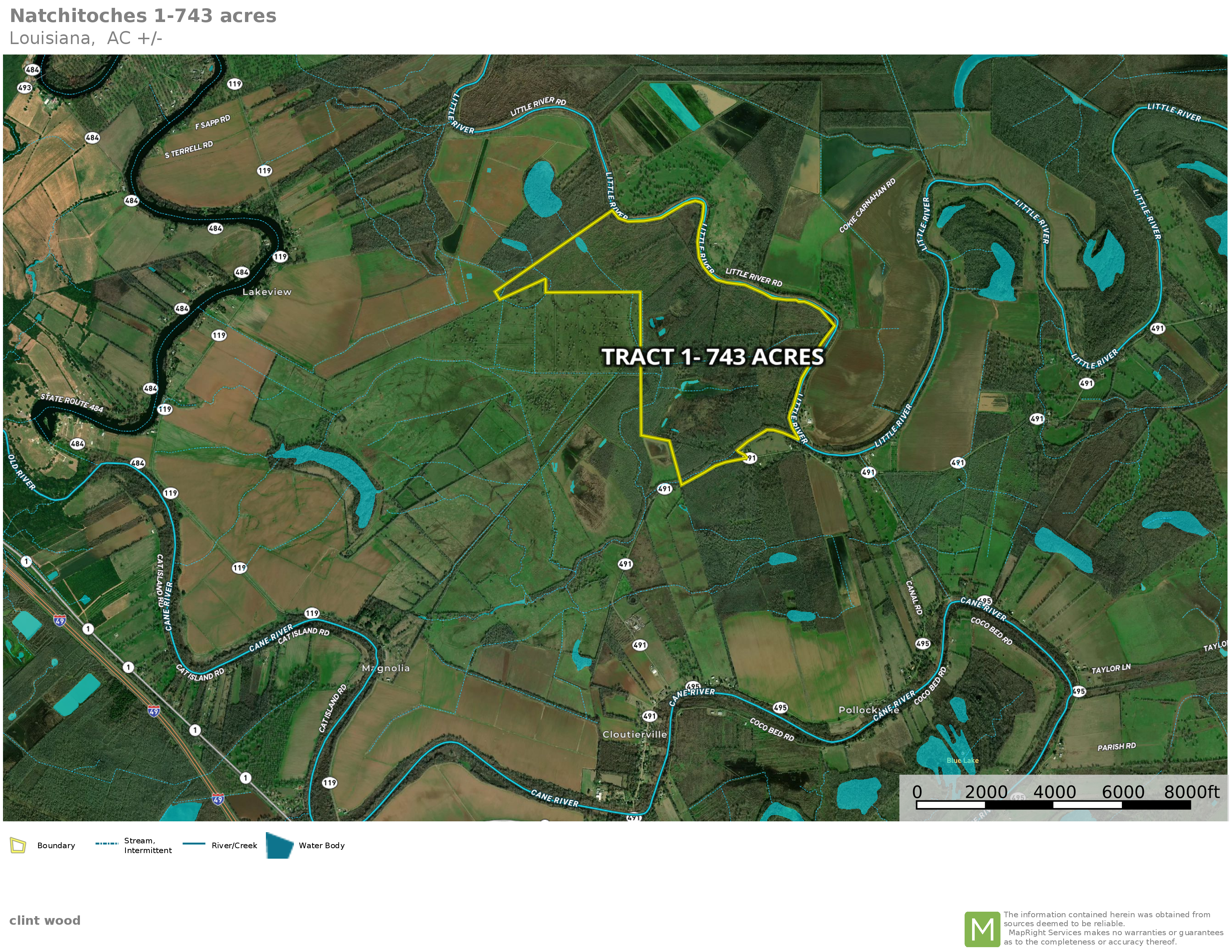The image size is (1232, 952).
Task: Click the dashed Stream Intermittent legend symbol
Action: point(106,844)
